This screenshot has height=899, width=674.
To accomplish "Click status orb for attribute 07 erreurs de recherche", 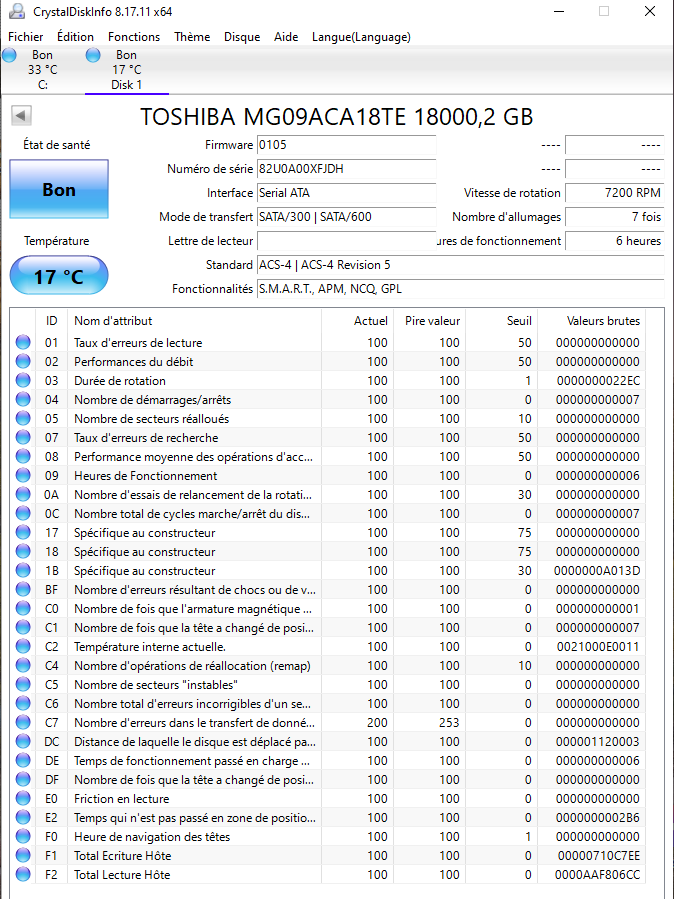I will point(23,437).
